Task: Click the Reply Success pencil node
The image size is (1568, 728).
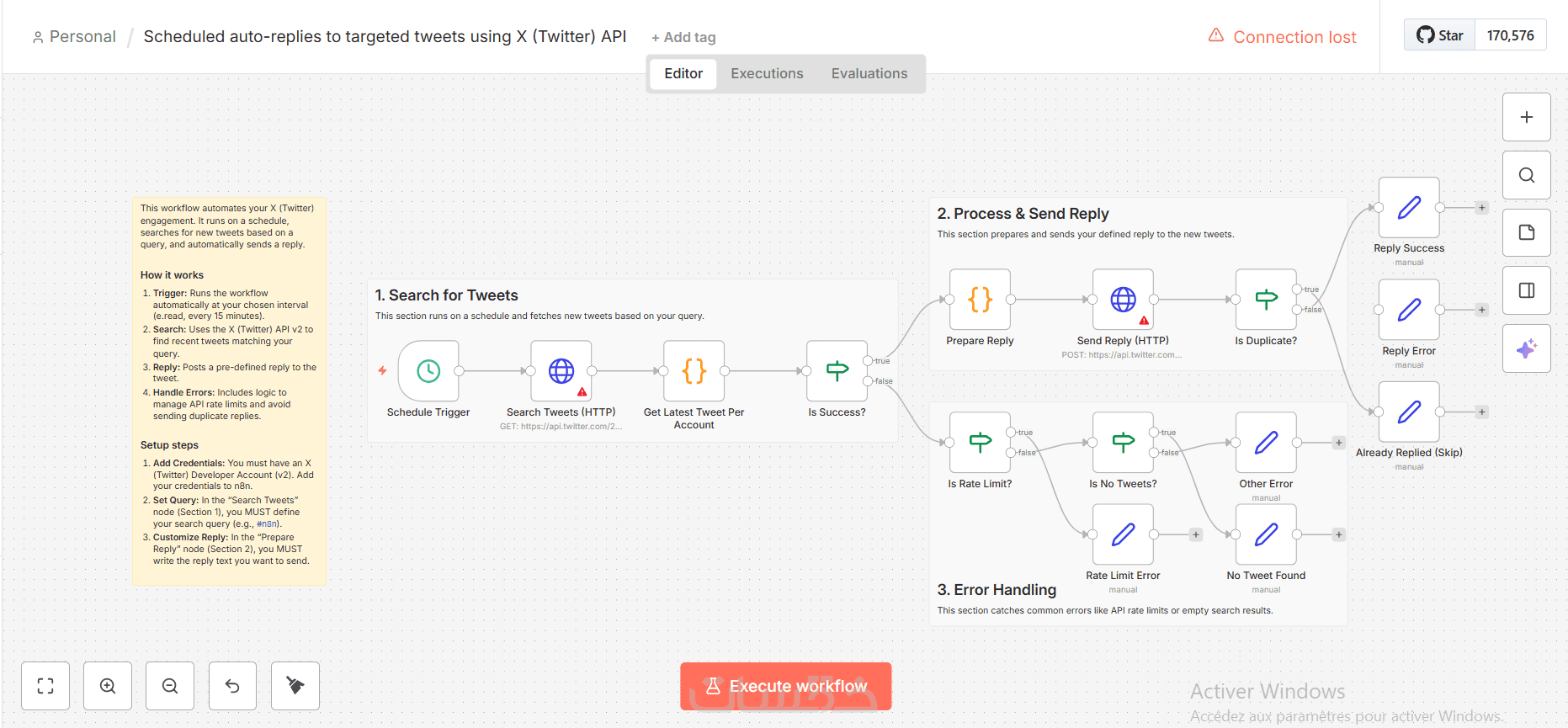Action: click(1409, 208)
